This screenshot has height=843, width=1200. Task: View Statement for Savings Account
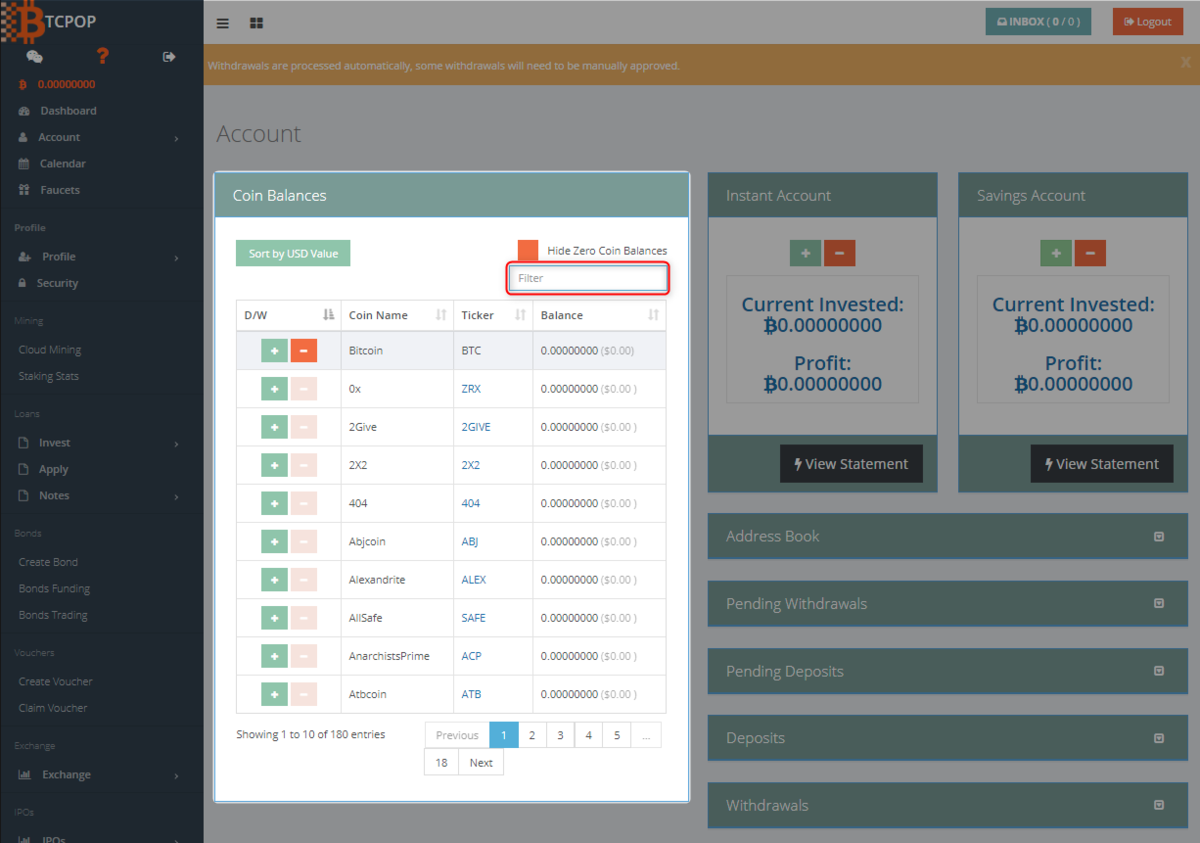(x=1102, y=464)
